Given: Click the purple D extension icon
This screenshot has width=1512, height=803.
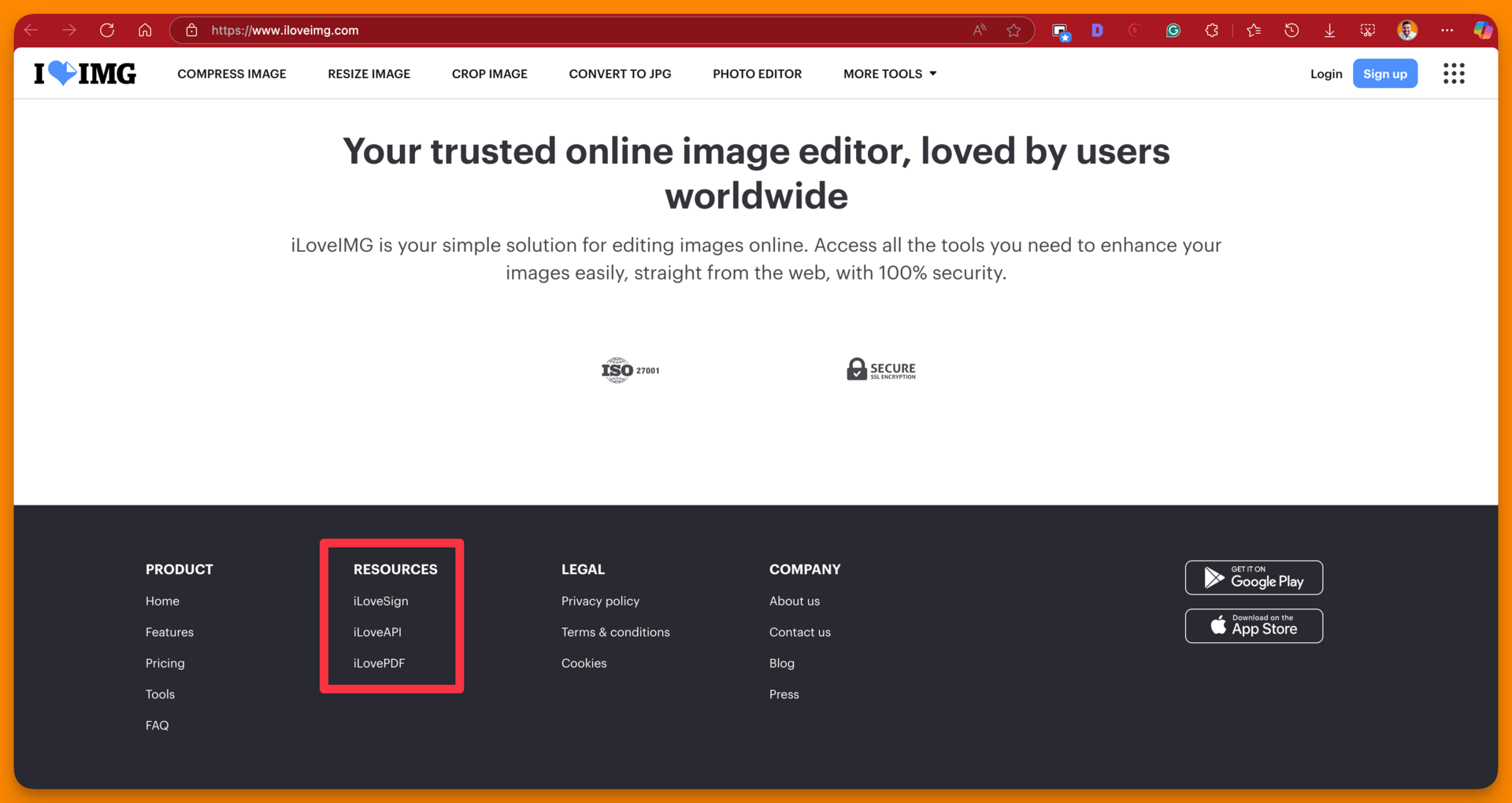Looking at the screenshot, I should [1097, 30].
